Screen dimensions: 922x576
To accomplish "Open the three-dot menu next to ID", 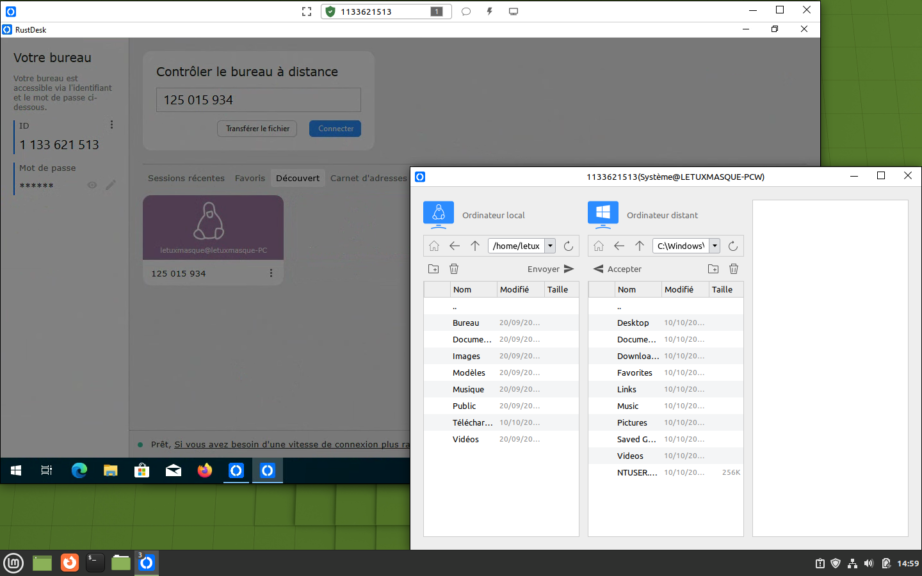I will tap(111, 124).
